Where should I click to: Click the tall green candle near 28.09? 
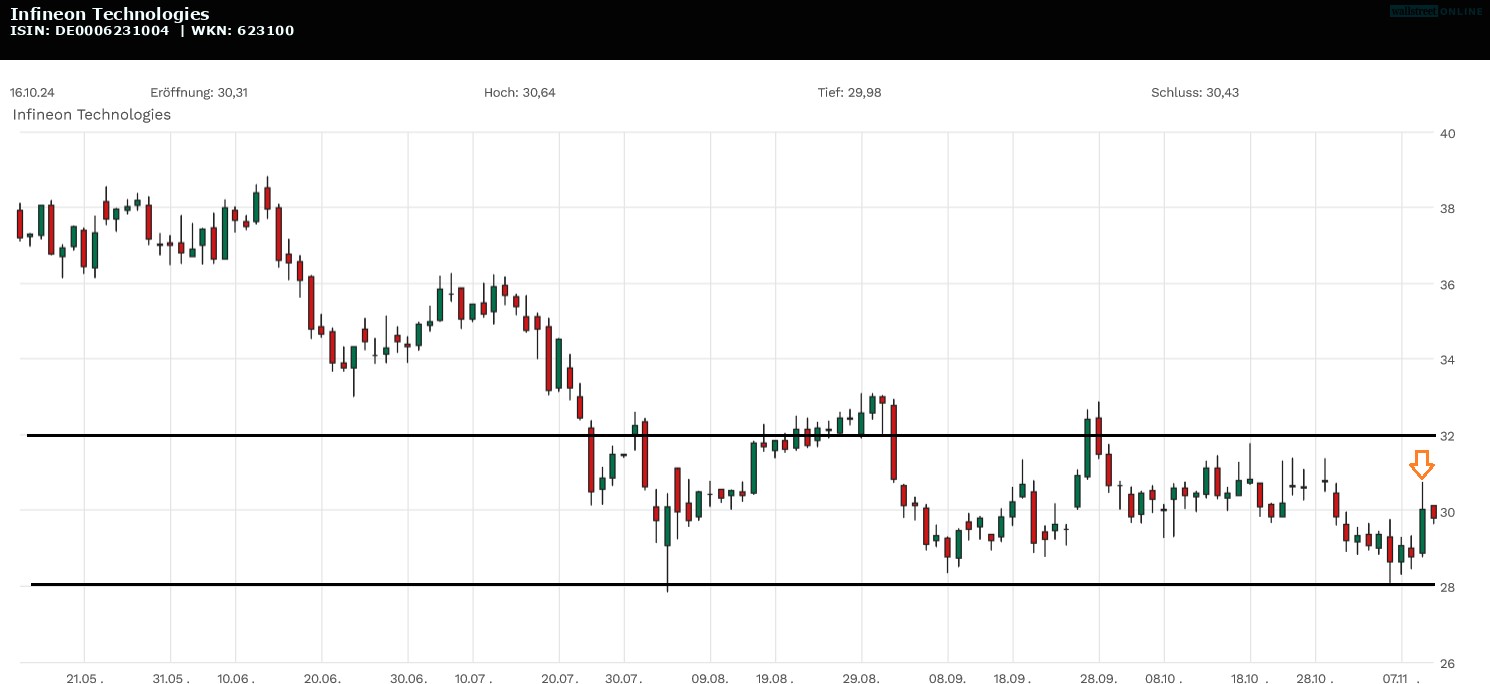[x=1086, y=450]
